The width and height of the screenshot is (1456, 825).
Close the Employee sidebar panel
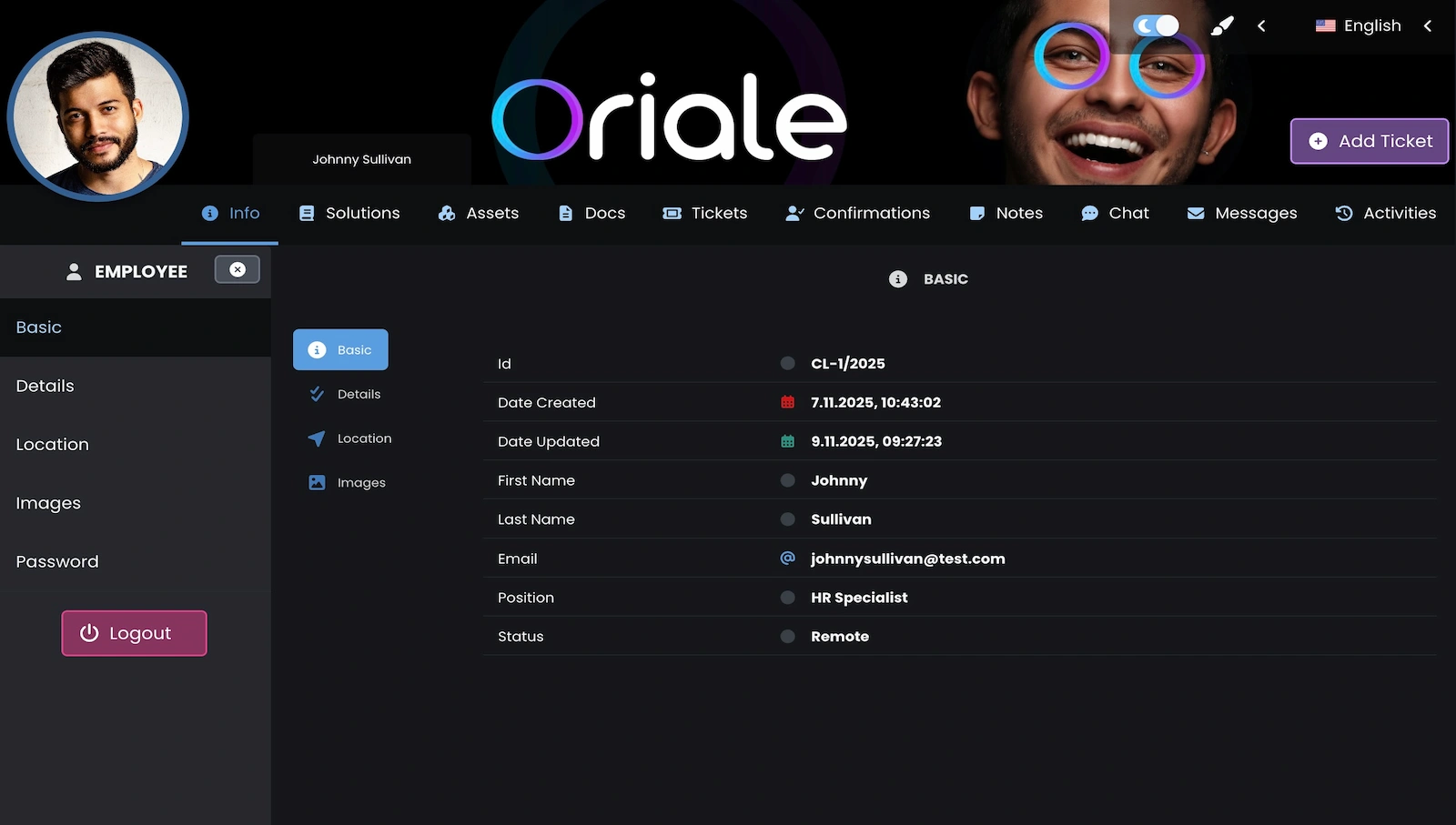click(x=238, y=270)
